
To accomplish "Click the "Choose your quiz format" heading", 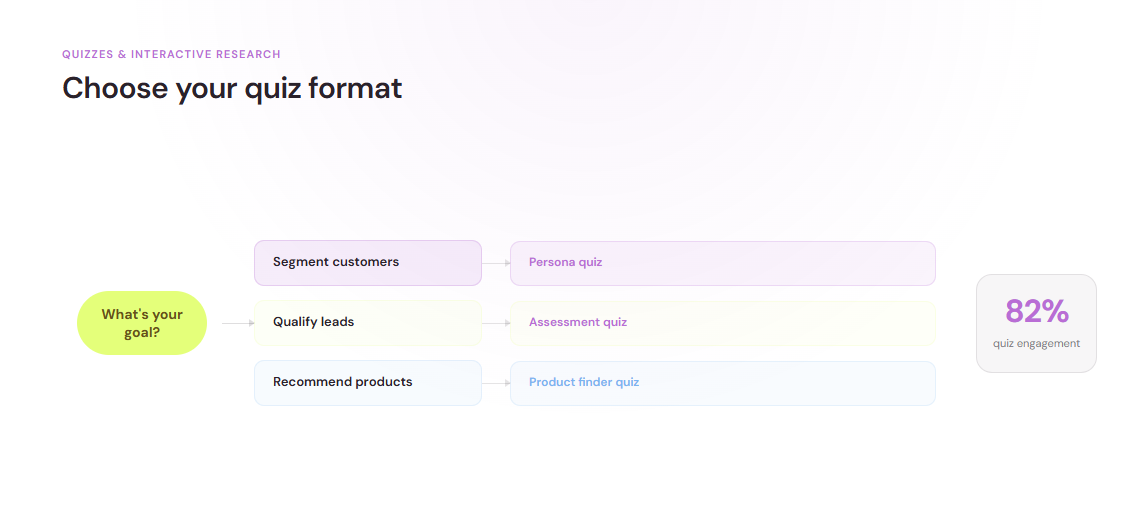I will tap(232, 88).
